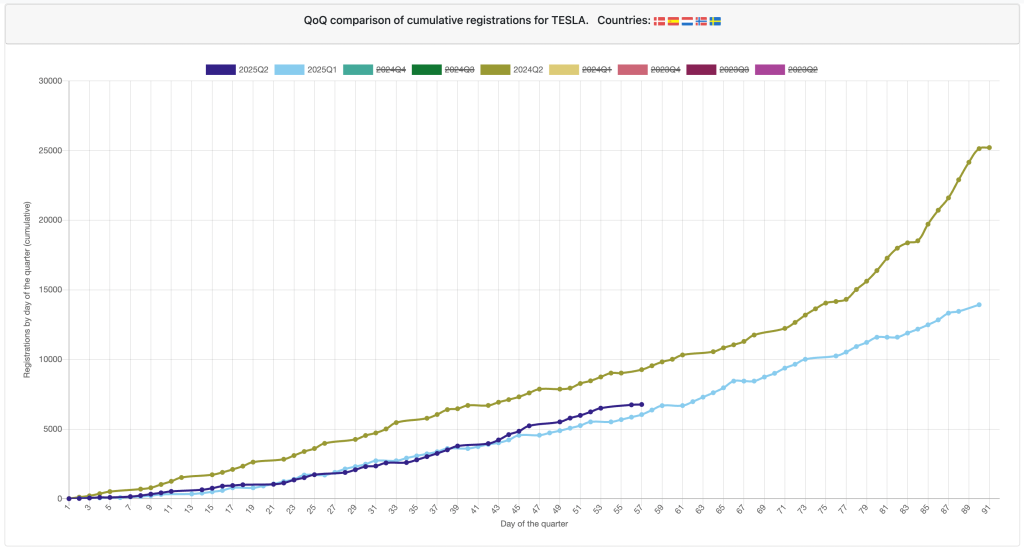Click the chart title text about TESLA registrations
The image size is (1024, 552).
click(475, 20)
